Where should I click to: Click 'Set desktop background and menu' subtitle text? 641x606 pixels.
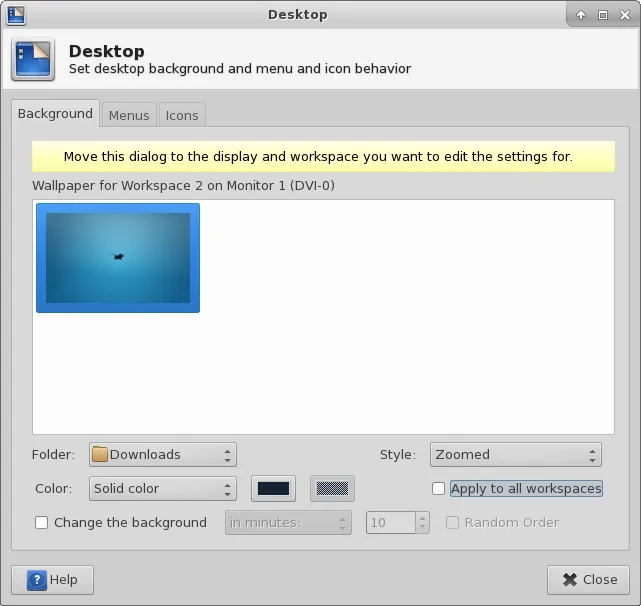240,69
